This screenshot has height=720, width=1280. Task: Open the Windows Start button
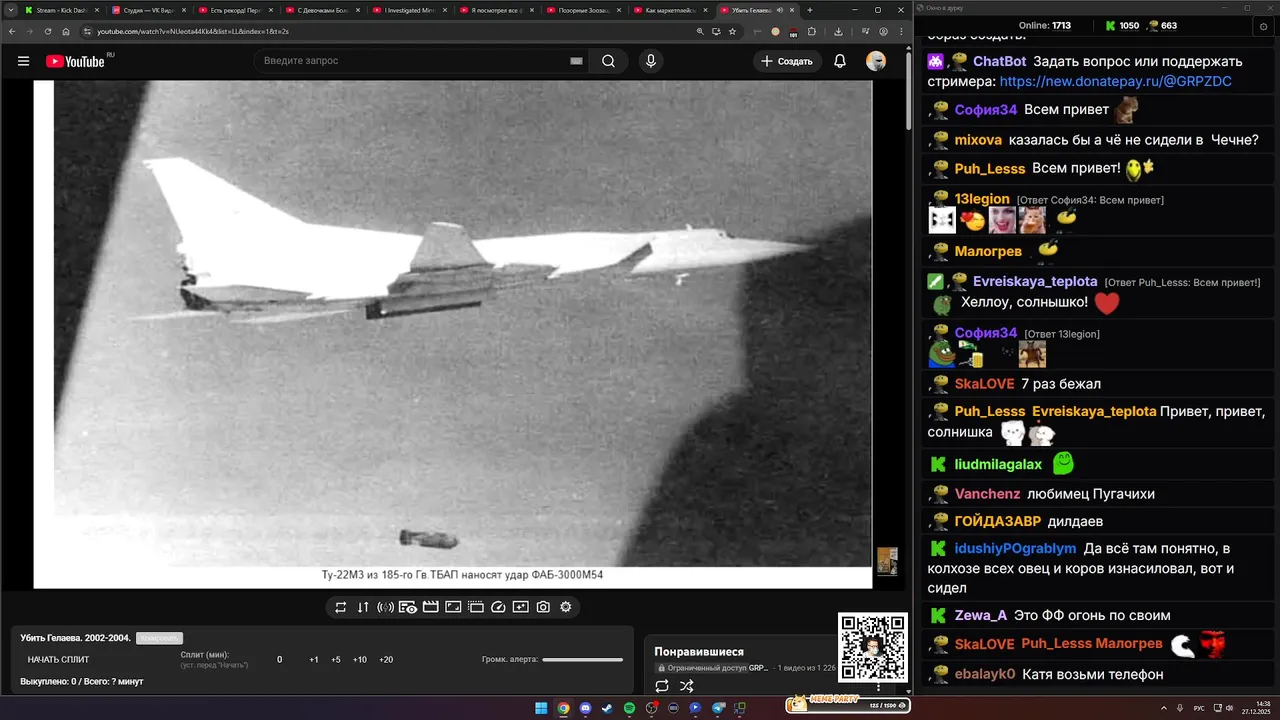pyautogui.click(x=541, y=708)
